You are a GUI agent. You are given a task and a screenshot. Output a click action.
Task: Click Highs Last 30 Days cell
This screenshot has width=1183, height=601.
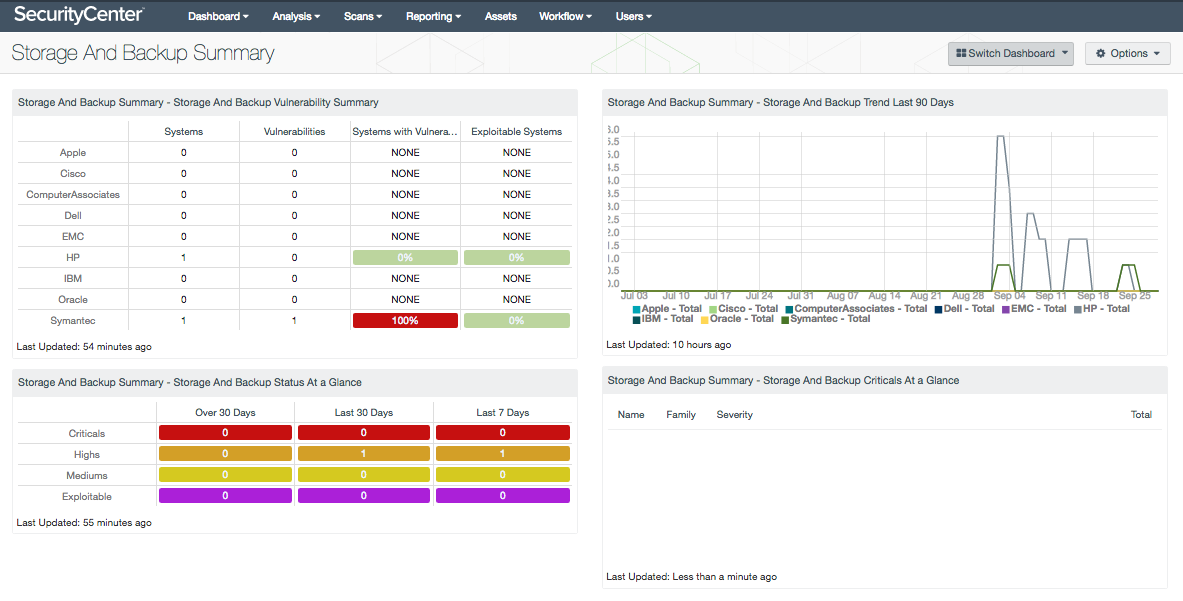[364, 454]
